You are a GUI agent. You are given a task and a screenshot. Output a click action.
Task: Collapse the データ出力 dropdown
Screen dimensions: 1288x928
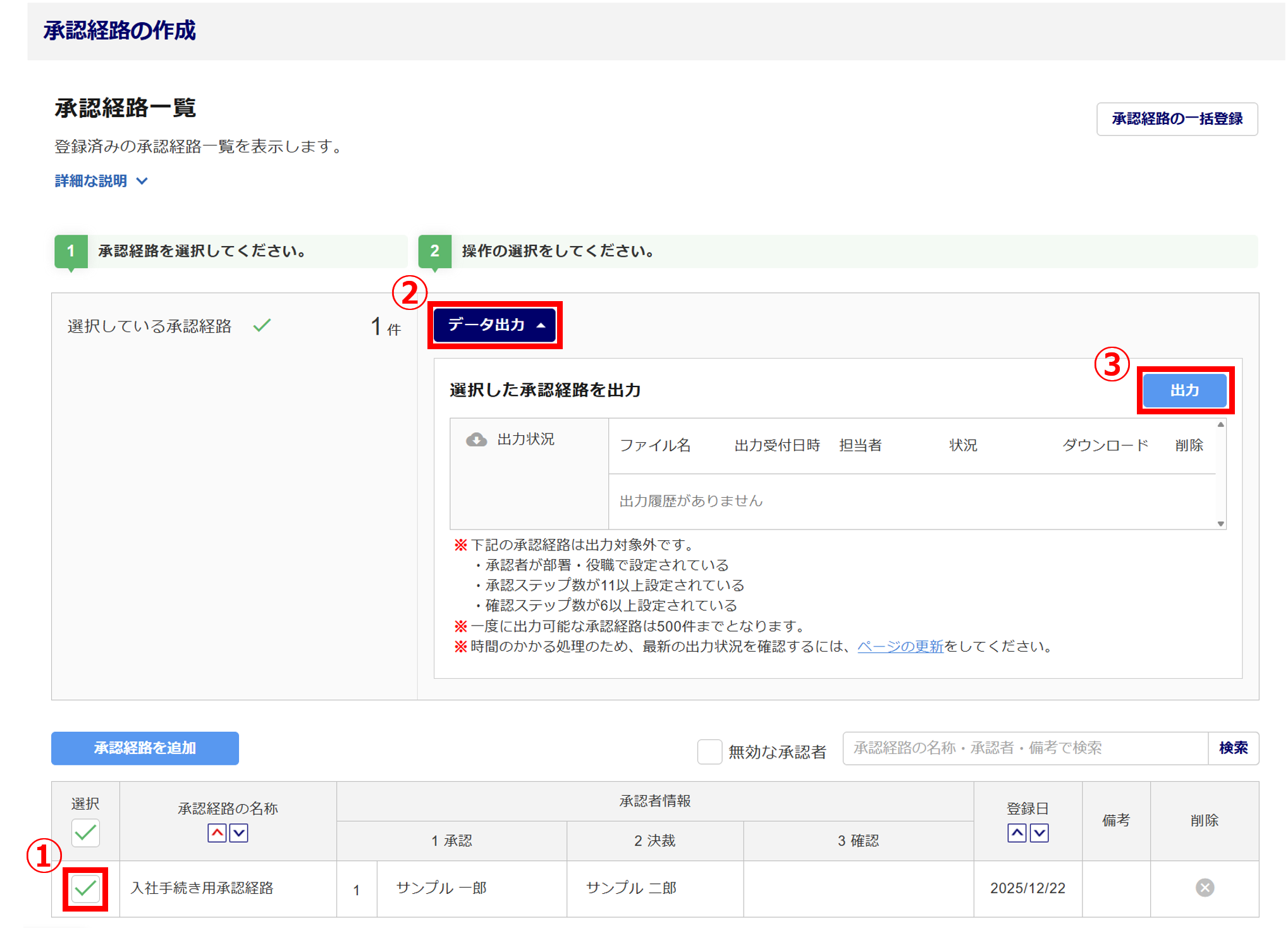[x=495, y=325]
